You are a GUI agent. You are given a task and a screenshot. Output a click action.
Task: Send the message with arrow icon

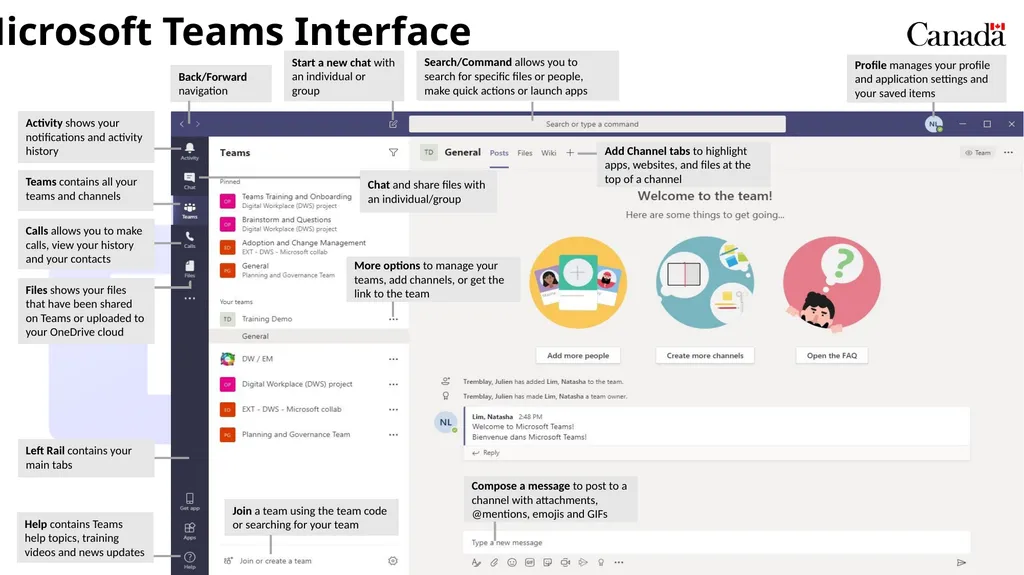coord(961,562)
